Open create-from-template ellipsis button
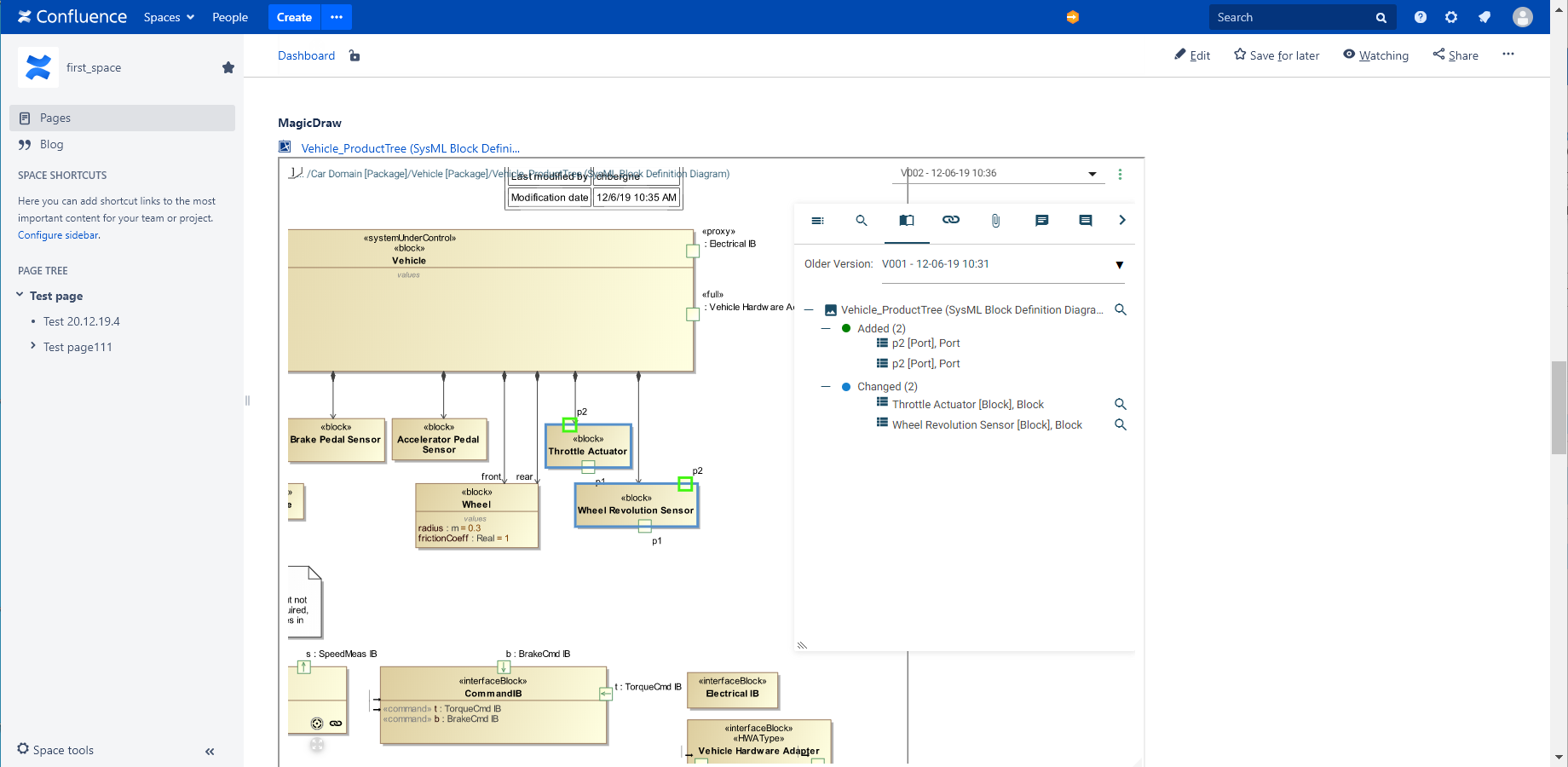This screenshot has height=767, width=1568. tap(337, 17)
